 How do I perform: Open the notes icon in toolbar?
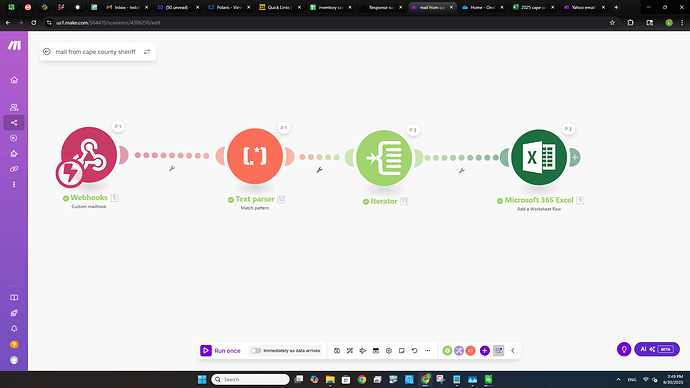[402, 351]
